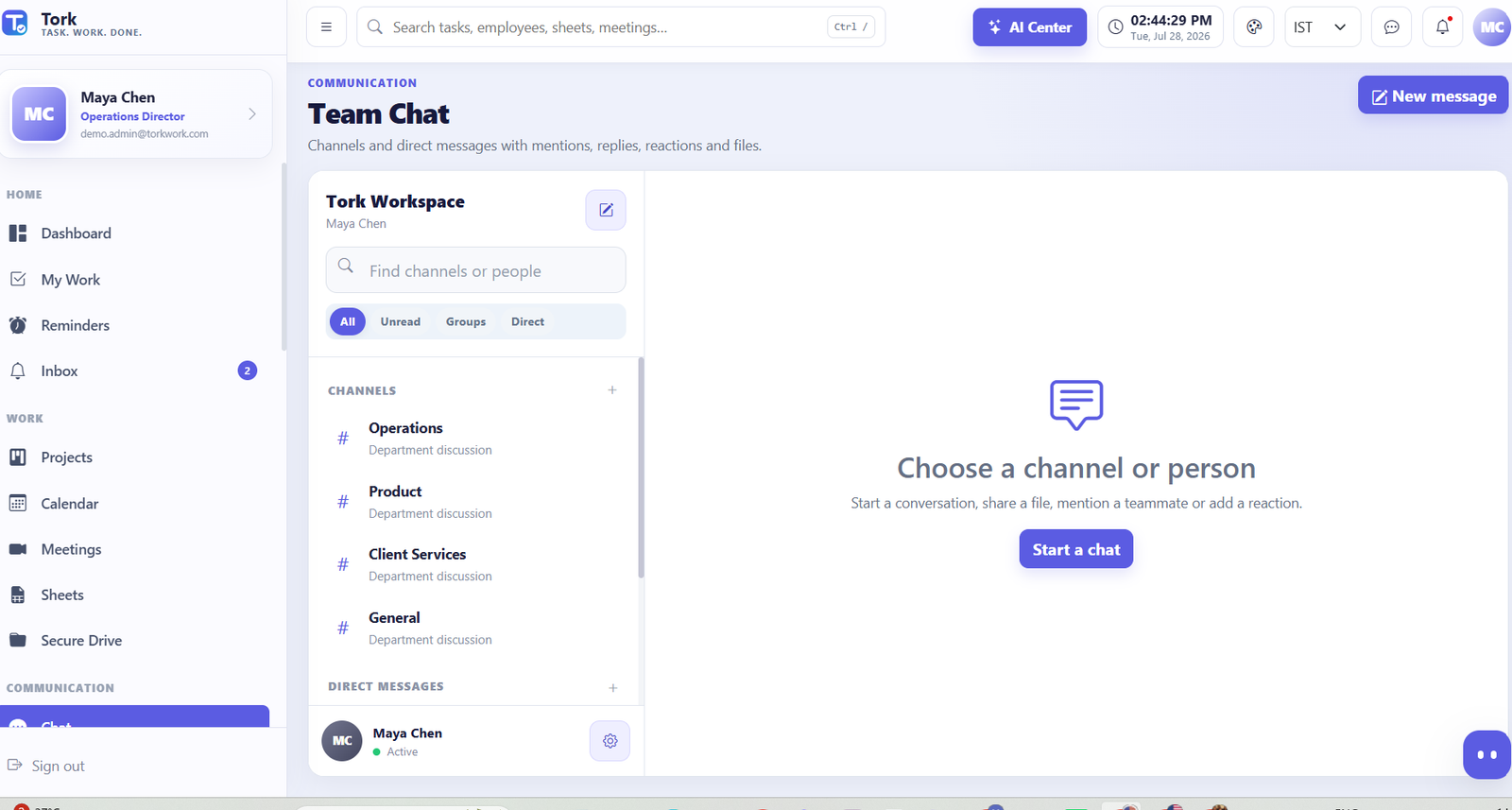The width and height of the screenshot is (1512, 810).
Task: Click the Product channel name
Action: tap(395, 491)
